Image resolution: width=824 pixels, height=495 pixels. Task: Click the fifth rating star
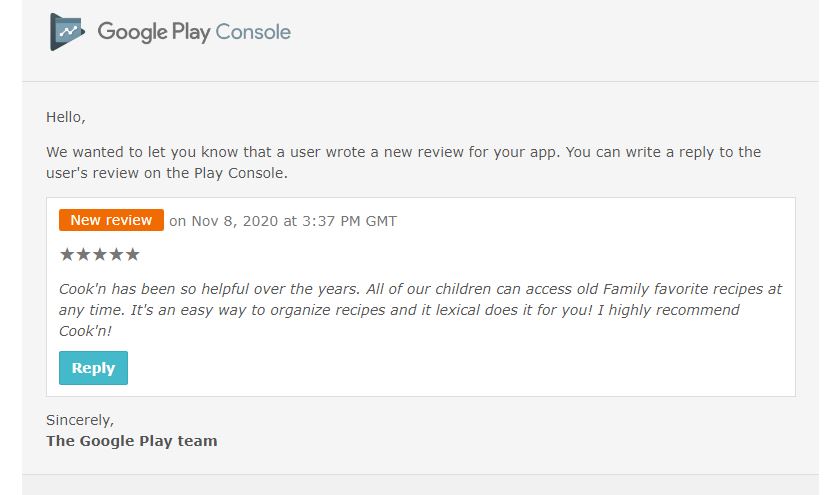[132, 254]
